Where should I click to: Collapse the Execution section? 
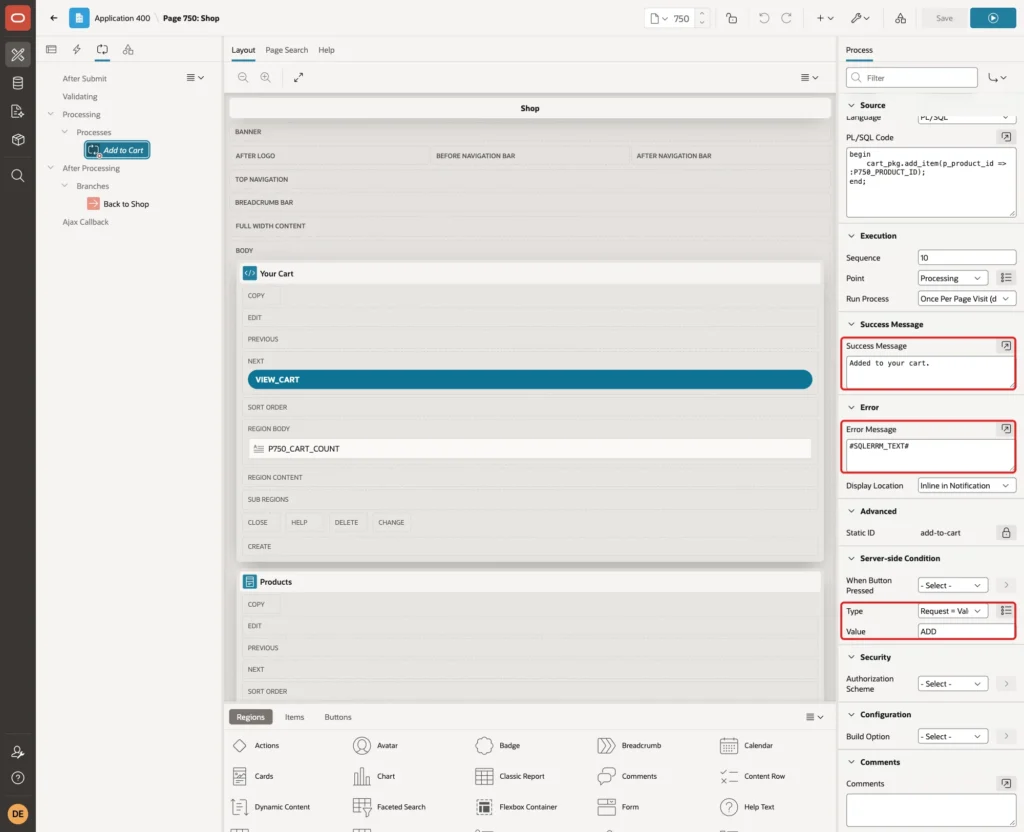[x=851, y=236]
